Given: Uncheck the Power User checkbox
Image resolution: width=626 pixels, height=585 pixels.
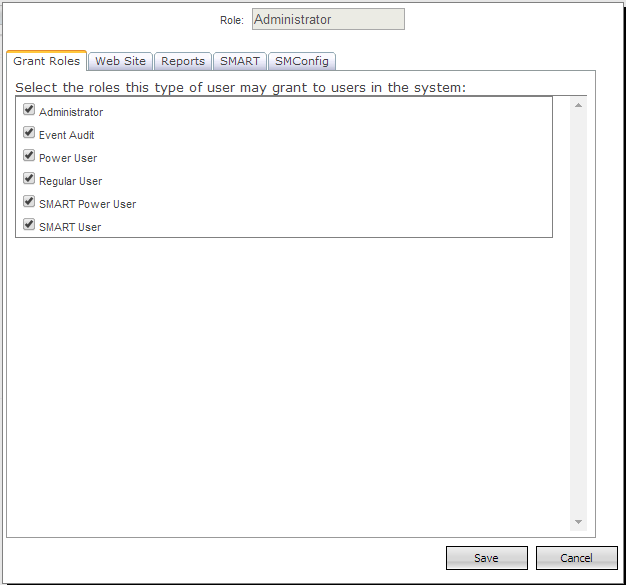Looking at the screenshot, I should (x=29, y=156).
